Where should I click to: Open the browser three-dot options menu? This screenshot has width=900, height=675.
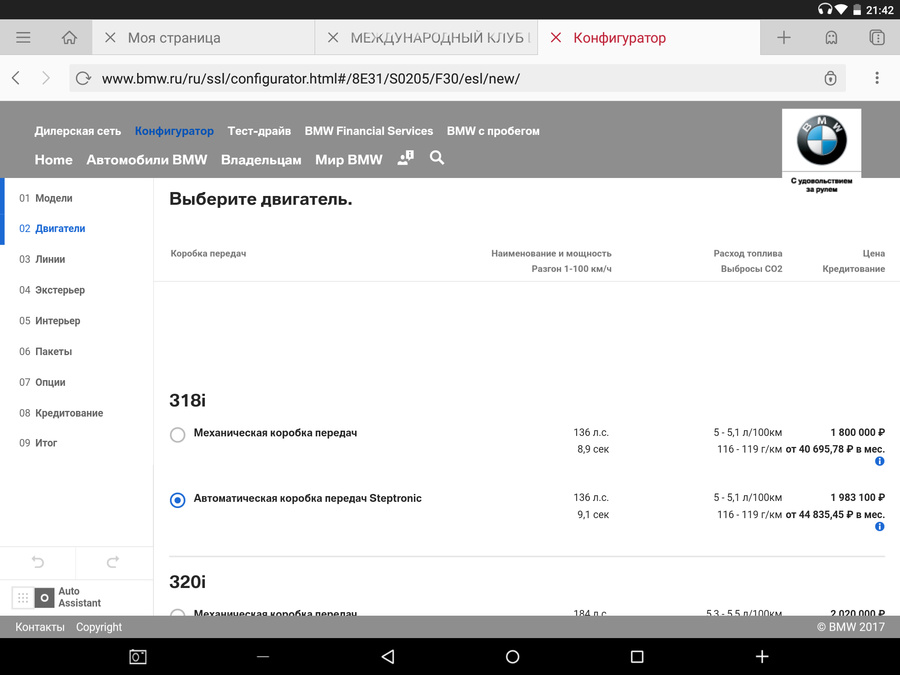pos(876,78)
